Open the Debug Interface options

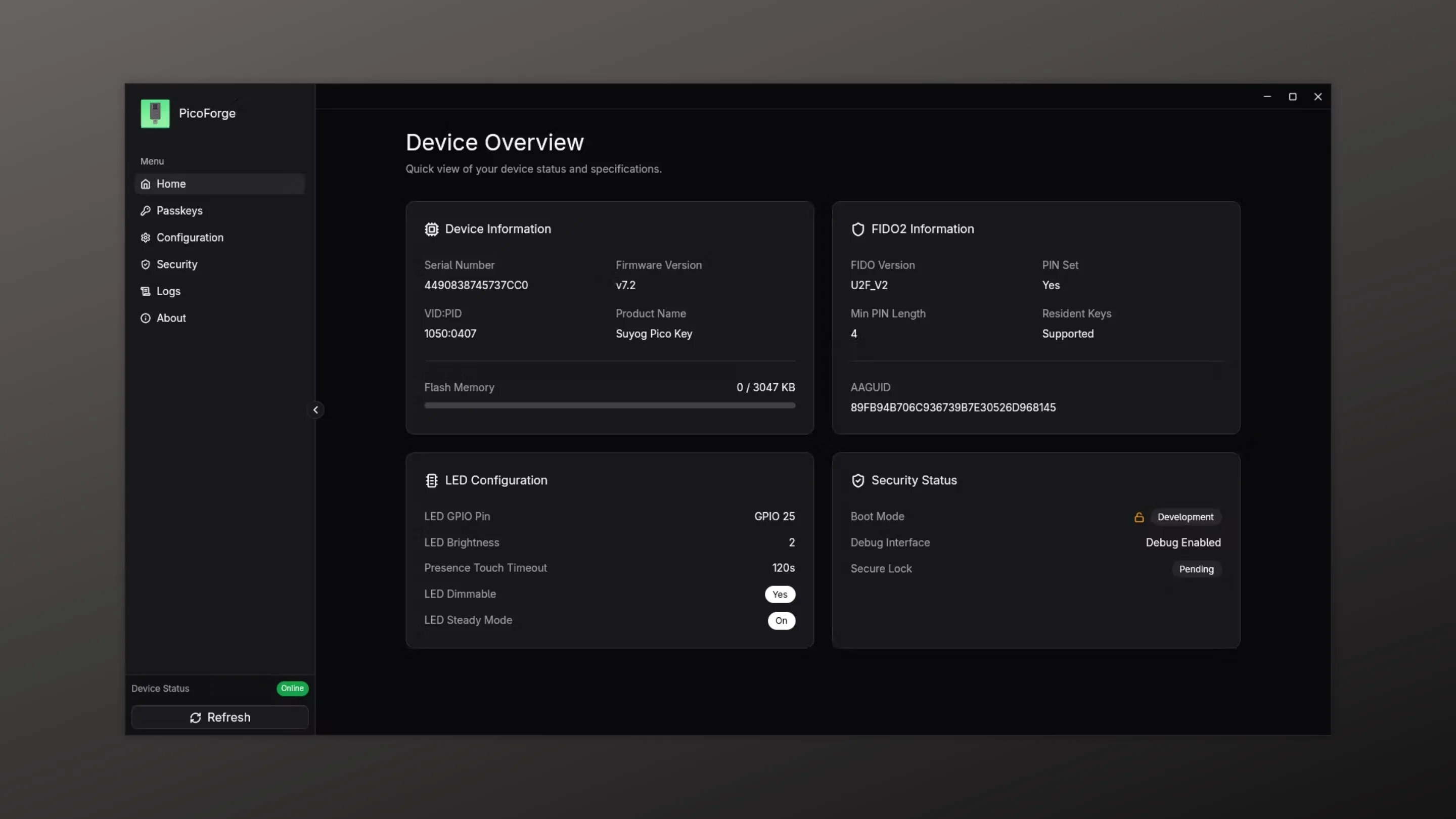pos(1183,542)
